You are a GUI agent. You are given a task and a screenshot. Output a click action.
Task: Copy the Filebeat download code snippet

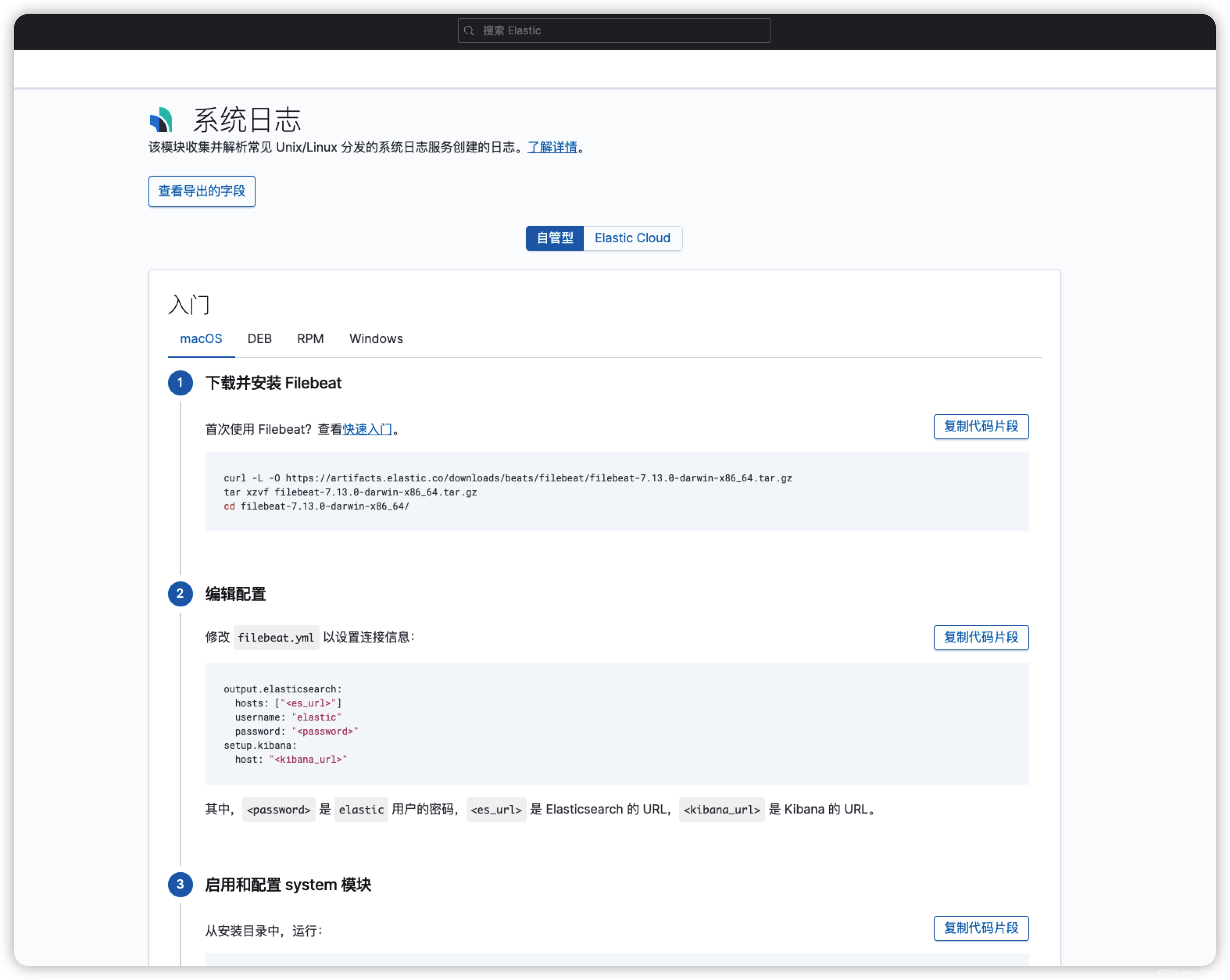point(981,427)
